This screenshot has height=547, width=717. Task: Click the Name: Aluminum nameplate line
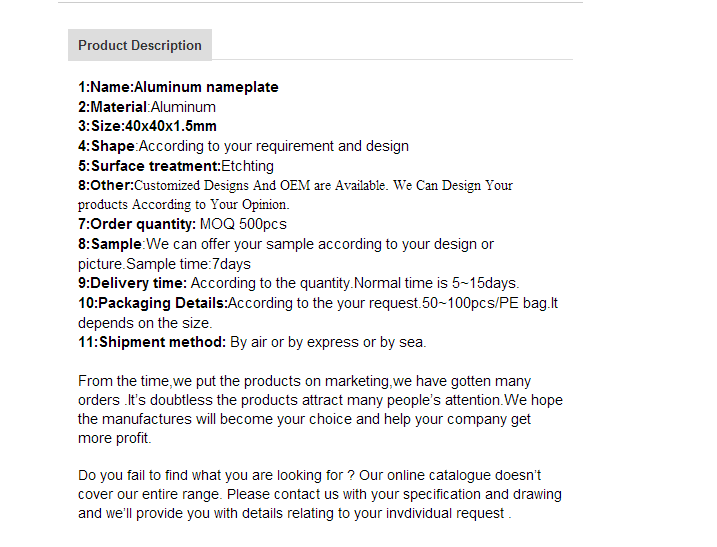pos(178,87)
